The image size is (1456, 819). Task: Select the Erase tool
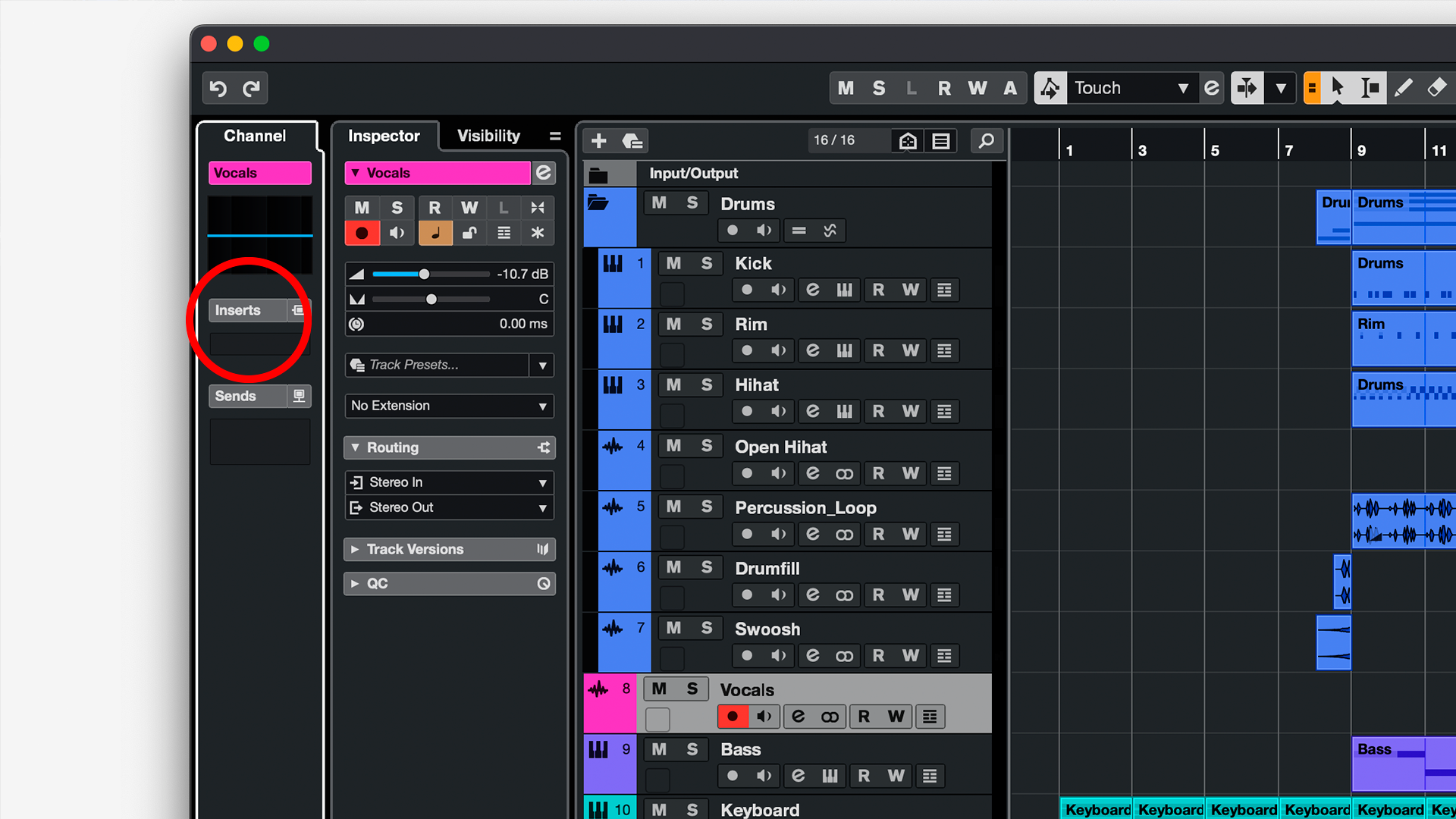[x=1436, y=88]
